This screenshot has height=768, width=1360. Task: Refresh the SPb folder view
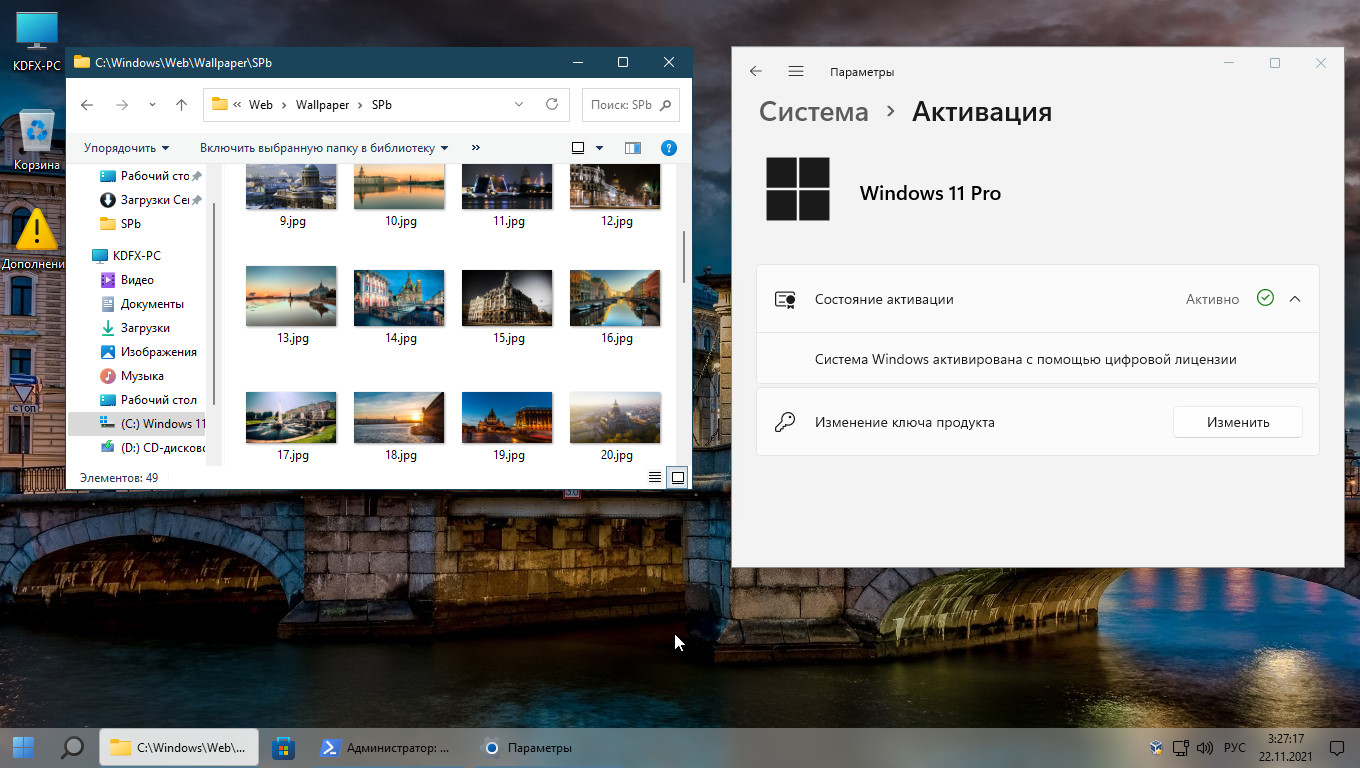pyautogui.click(x=551, y=104)
